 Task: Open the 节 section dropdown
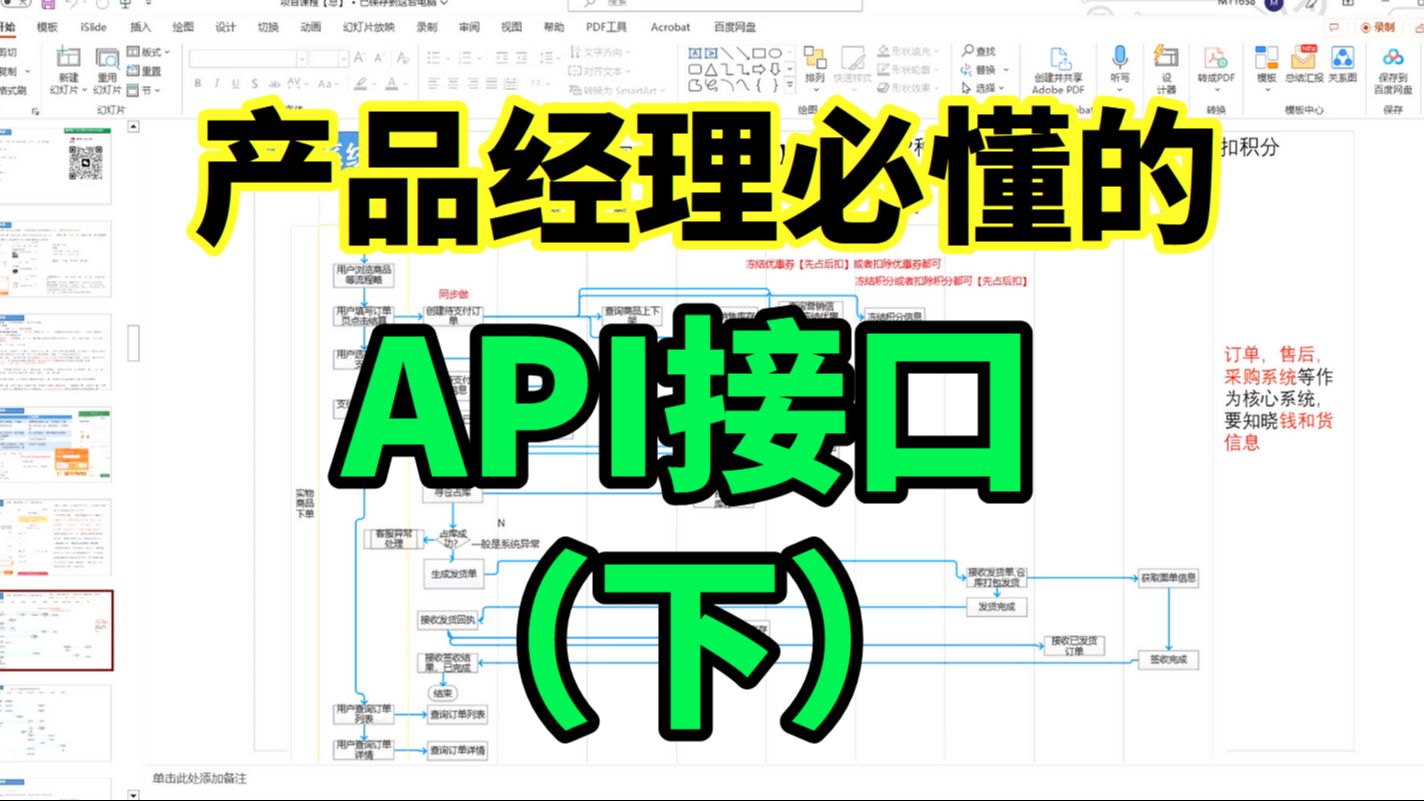[144, 90]
